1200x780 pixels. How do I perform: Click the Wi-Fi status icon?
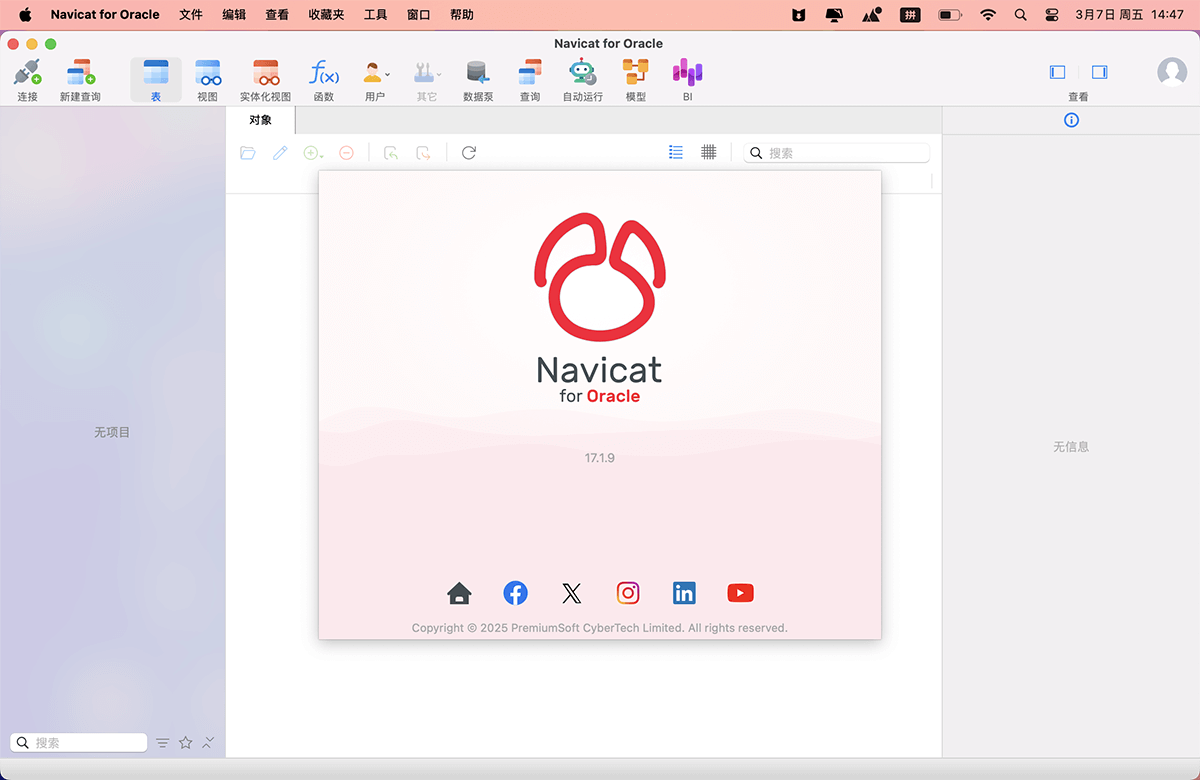click(x=988, y=15)
